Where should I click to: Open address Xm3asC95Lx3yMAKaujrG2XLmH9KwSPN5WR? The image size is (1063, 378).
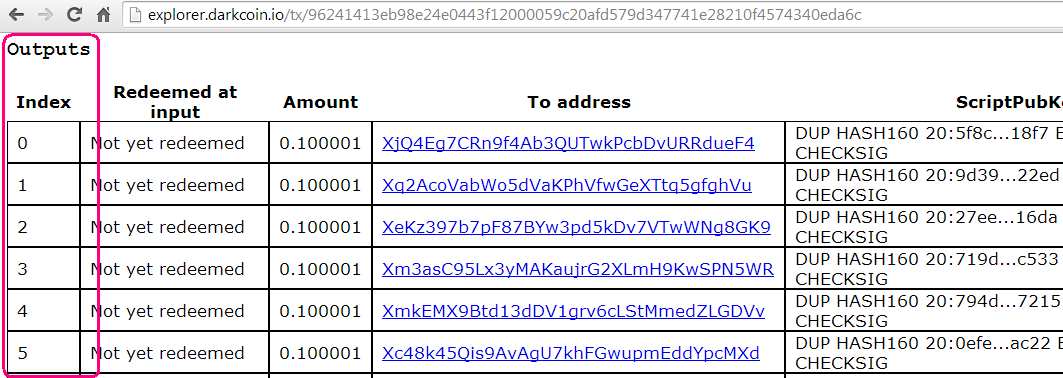click(x=578, y=269)
